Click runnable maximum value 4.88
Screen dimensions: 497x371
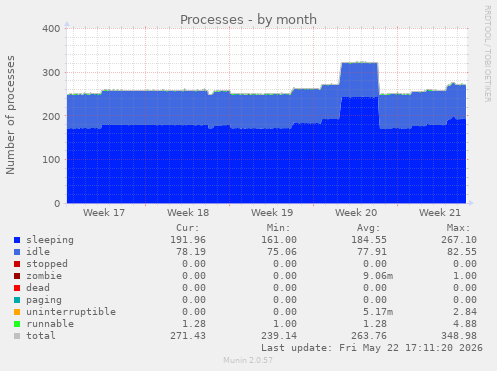(465, 324)
